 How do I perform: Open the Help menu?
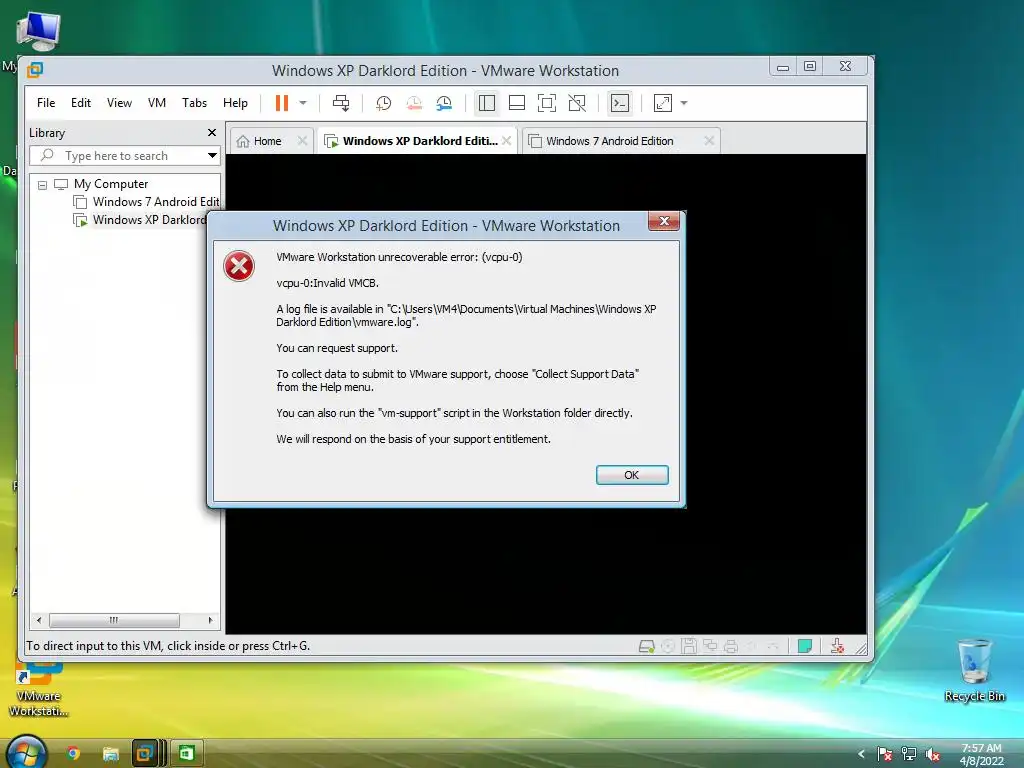235,103
